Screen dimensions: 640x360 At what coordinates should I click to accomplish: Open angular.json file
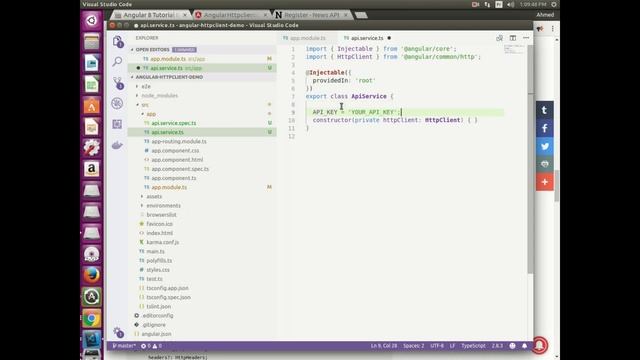pos(156,334)
